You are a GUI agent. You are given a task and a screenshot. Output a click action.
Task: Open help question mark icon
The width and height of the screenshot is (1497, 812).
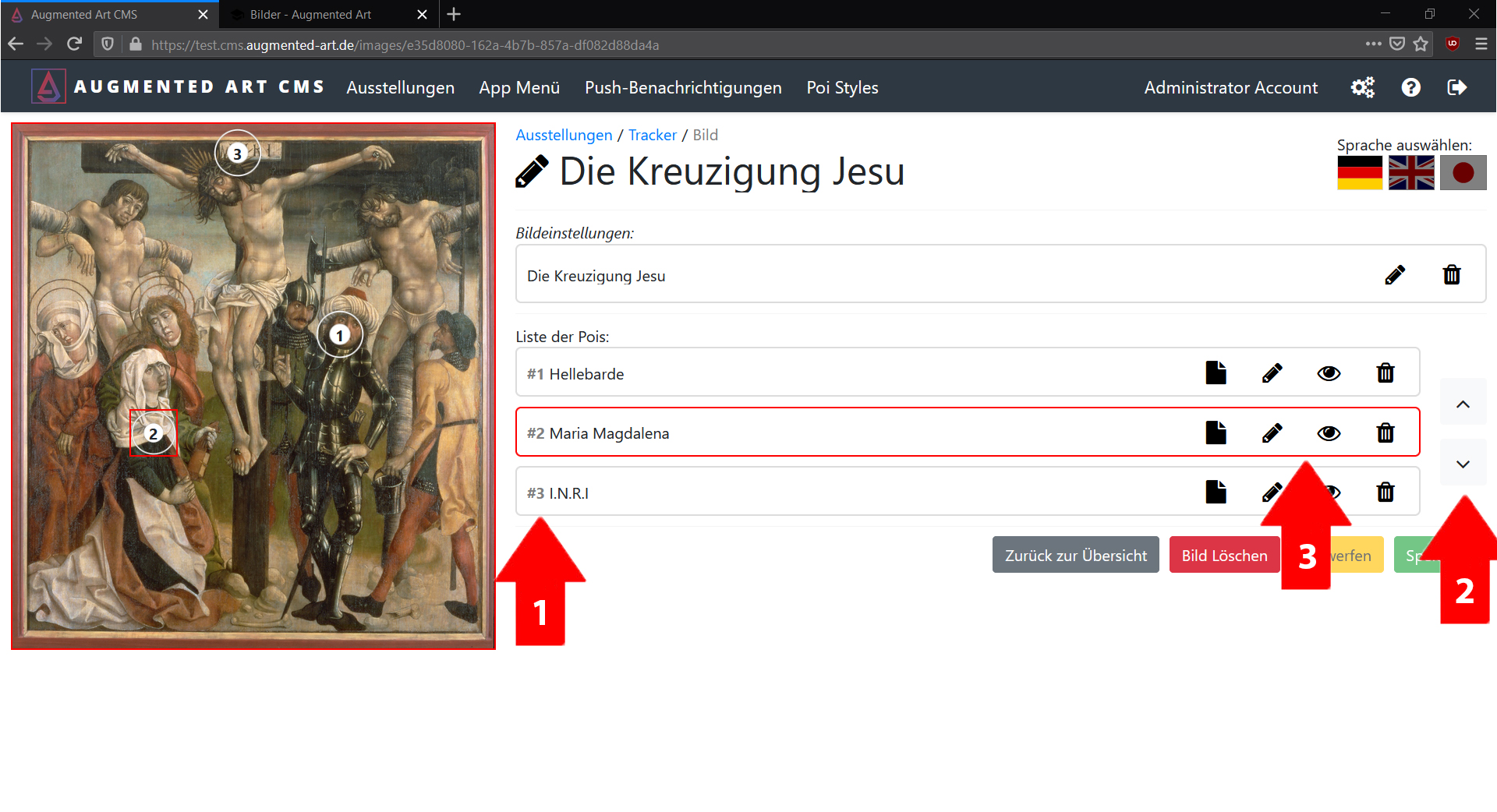coord(1410,87)
